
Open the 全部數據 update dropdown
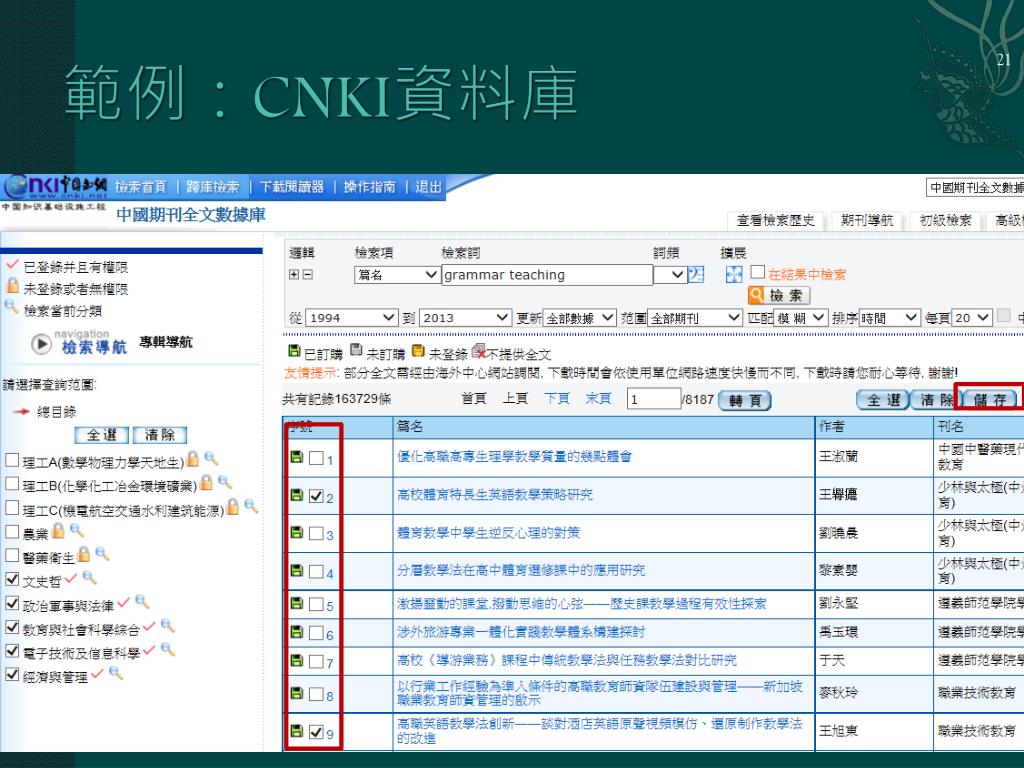(580, 318)
